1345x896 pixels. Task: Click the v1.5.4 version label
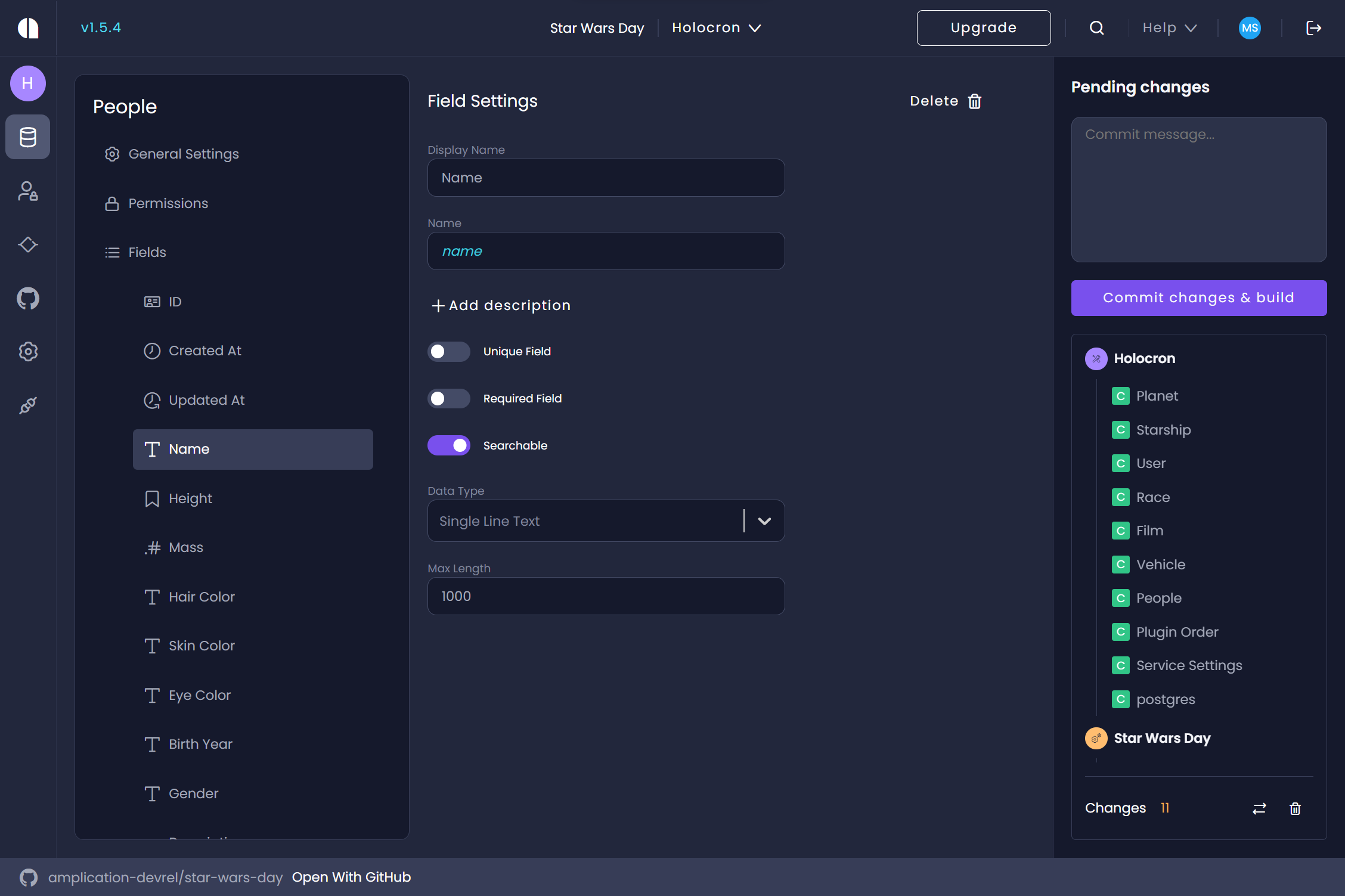[x=101, y=28]
